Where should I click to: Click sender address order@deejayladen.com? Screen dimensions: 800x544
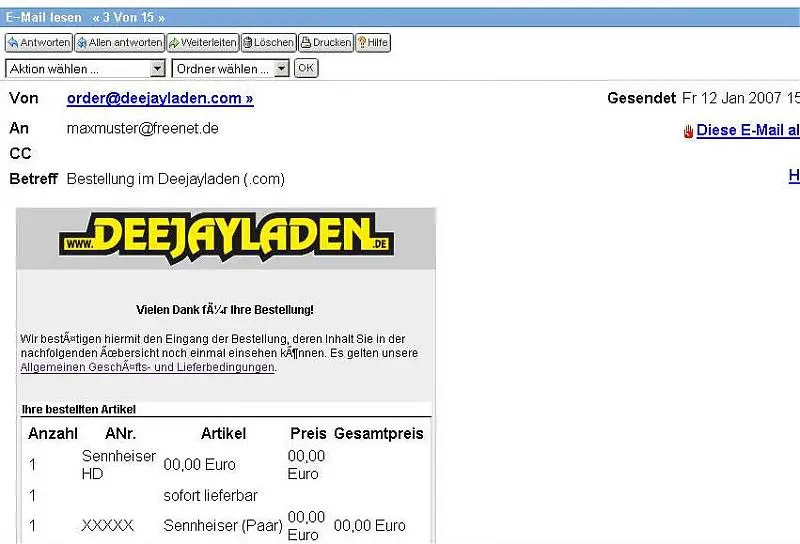point(159,98)
